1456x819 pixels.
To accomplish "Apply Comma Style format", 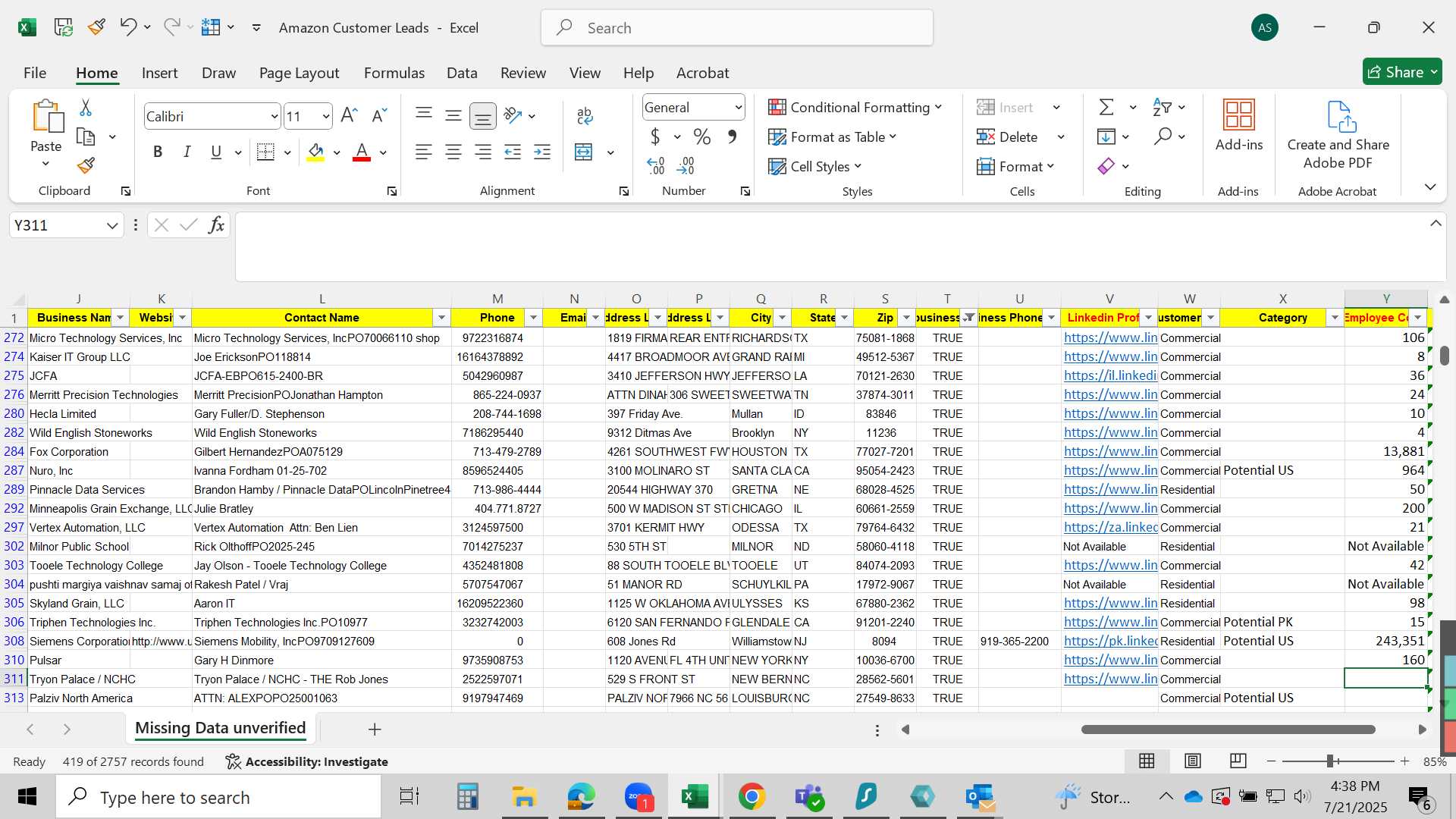I will pos(732,136).
